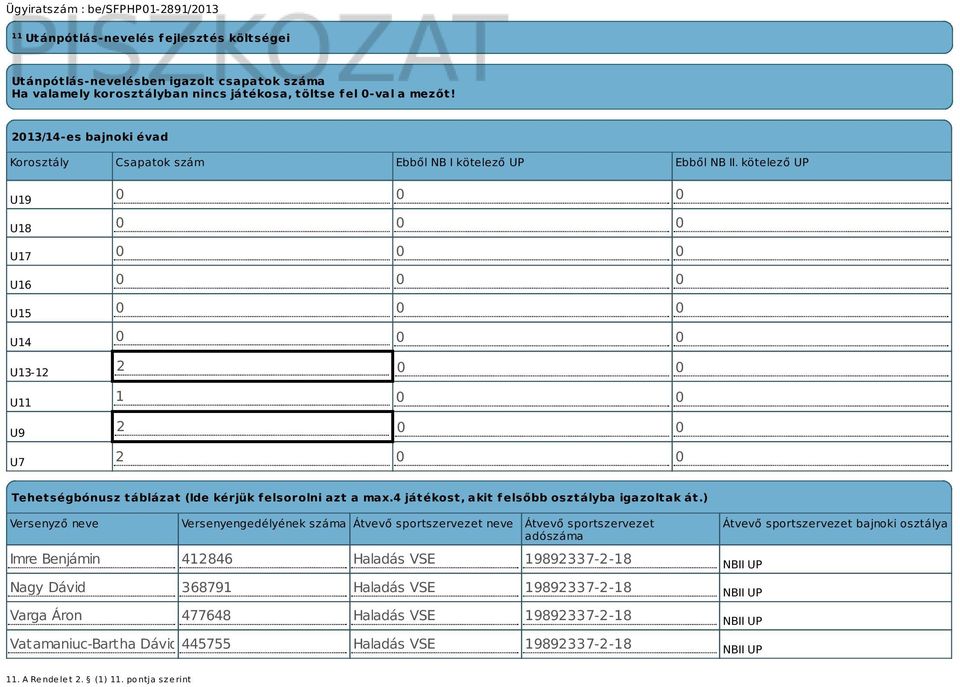Select the U18 Csapatok szám field
The image size is (960, 687).
tap(252, 222)
